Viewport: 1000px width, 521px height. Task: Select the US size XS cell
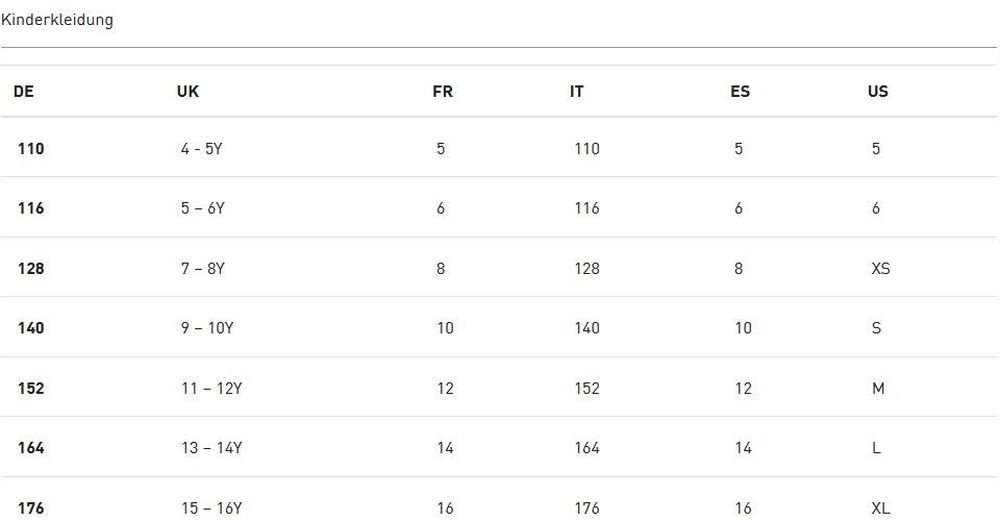coord(881,268)
